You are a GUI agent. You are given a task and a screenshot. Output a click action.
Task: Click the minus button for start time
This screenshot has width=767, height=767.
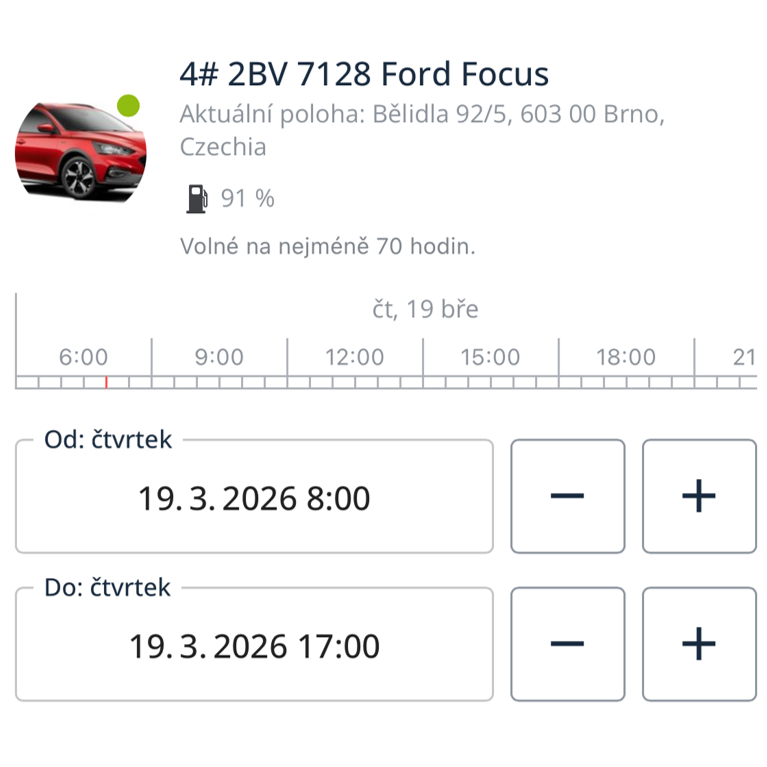[567, 496]
